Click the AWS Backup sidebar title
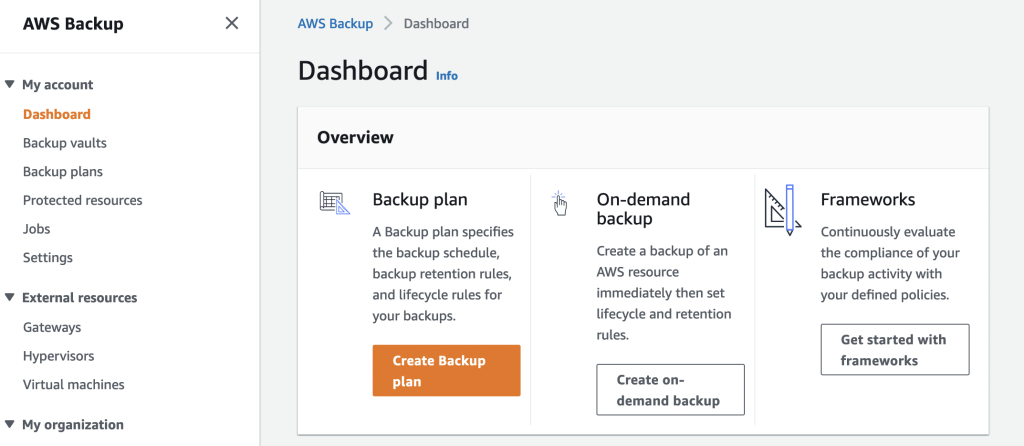The height and width of the screenshot is (446, 1024). pyautogui.click(x=73, y=24)
